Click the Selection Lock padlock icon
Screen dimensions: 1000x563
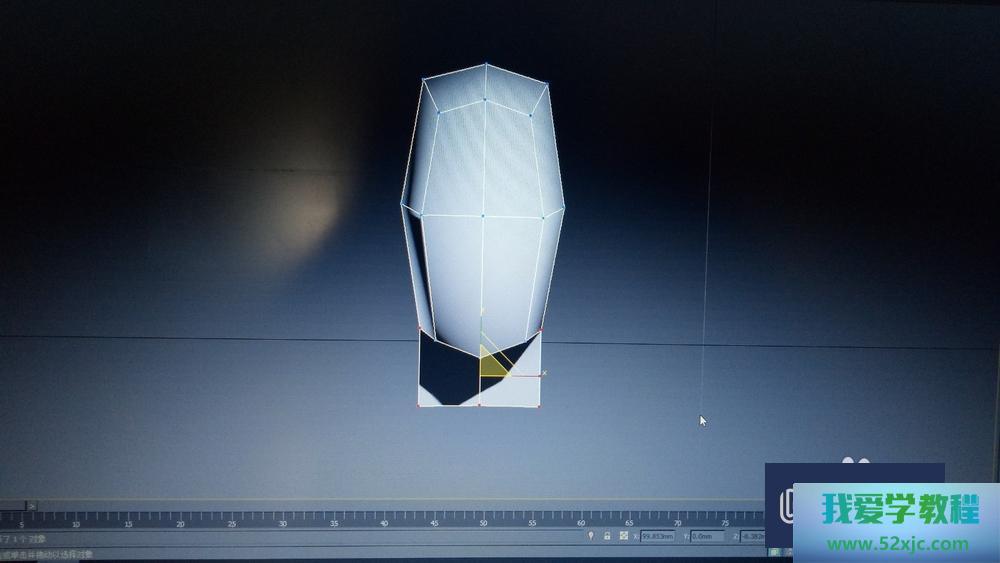[x=607, y=536]
